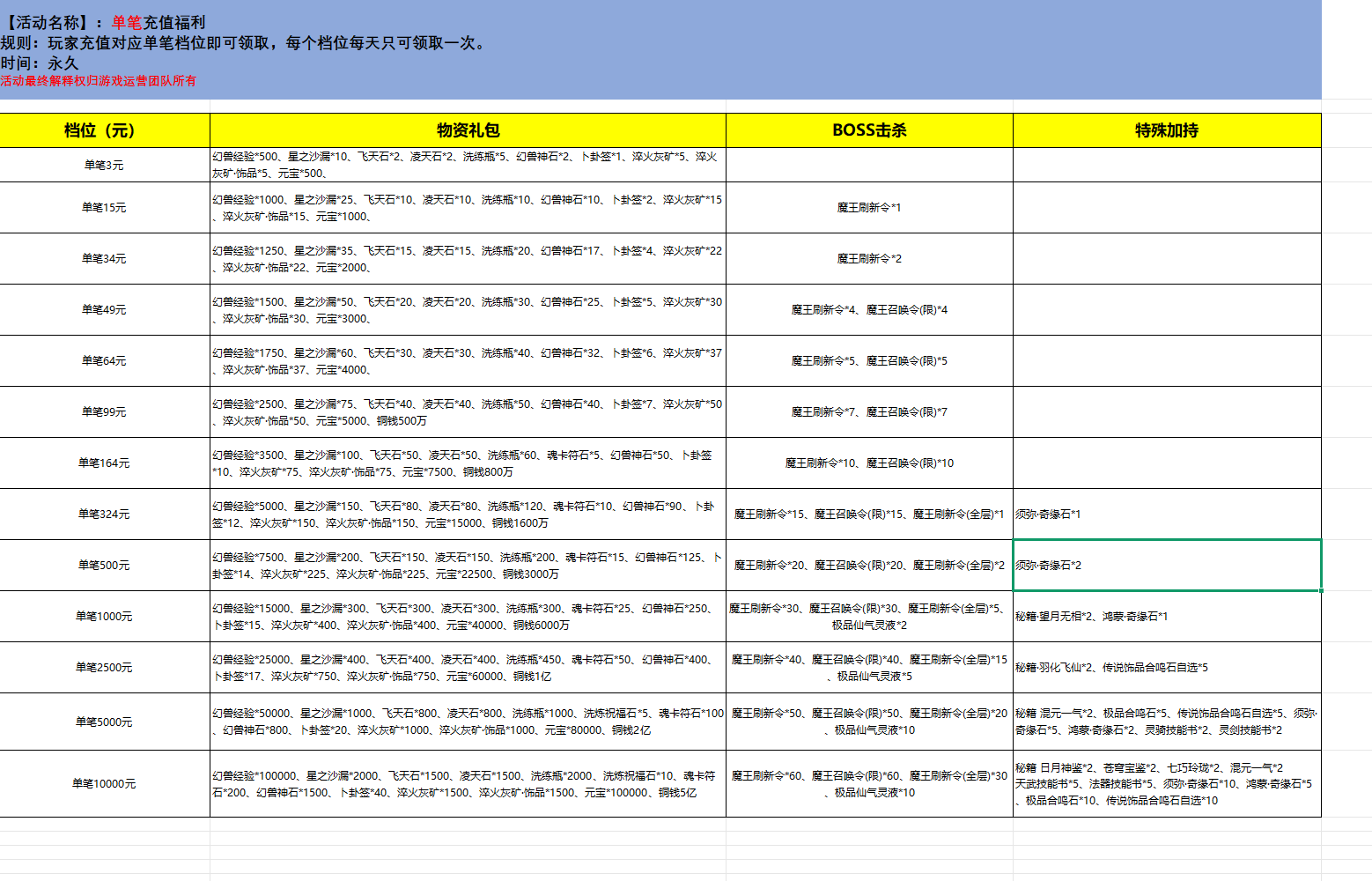Click the 时间：永久 text line
1372x881 pixels.
click(x=41, y=63)
